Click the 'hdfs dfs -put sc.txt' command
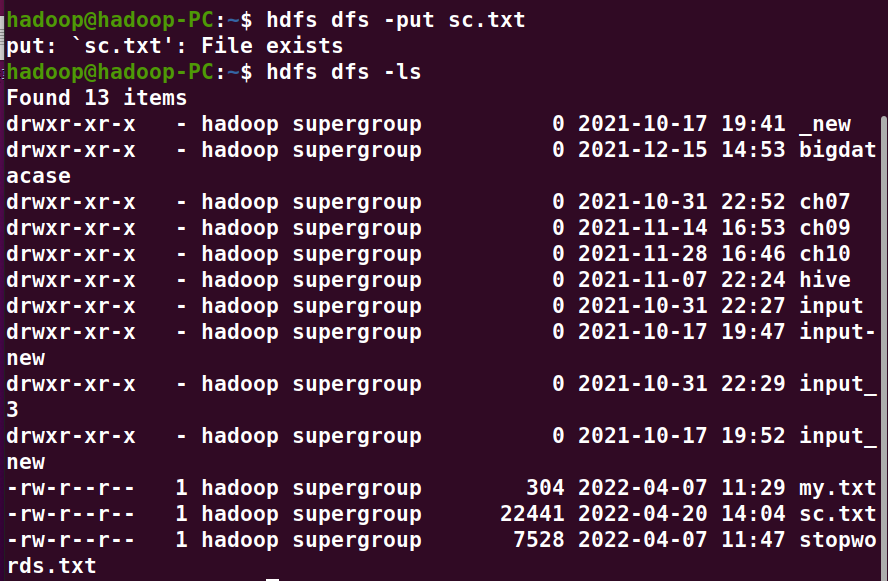This screenshot has height=581, width=888. pos(396,20)
